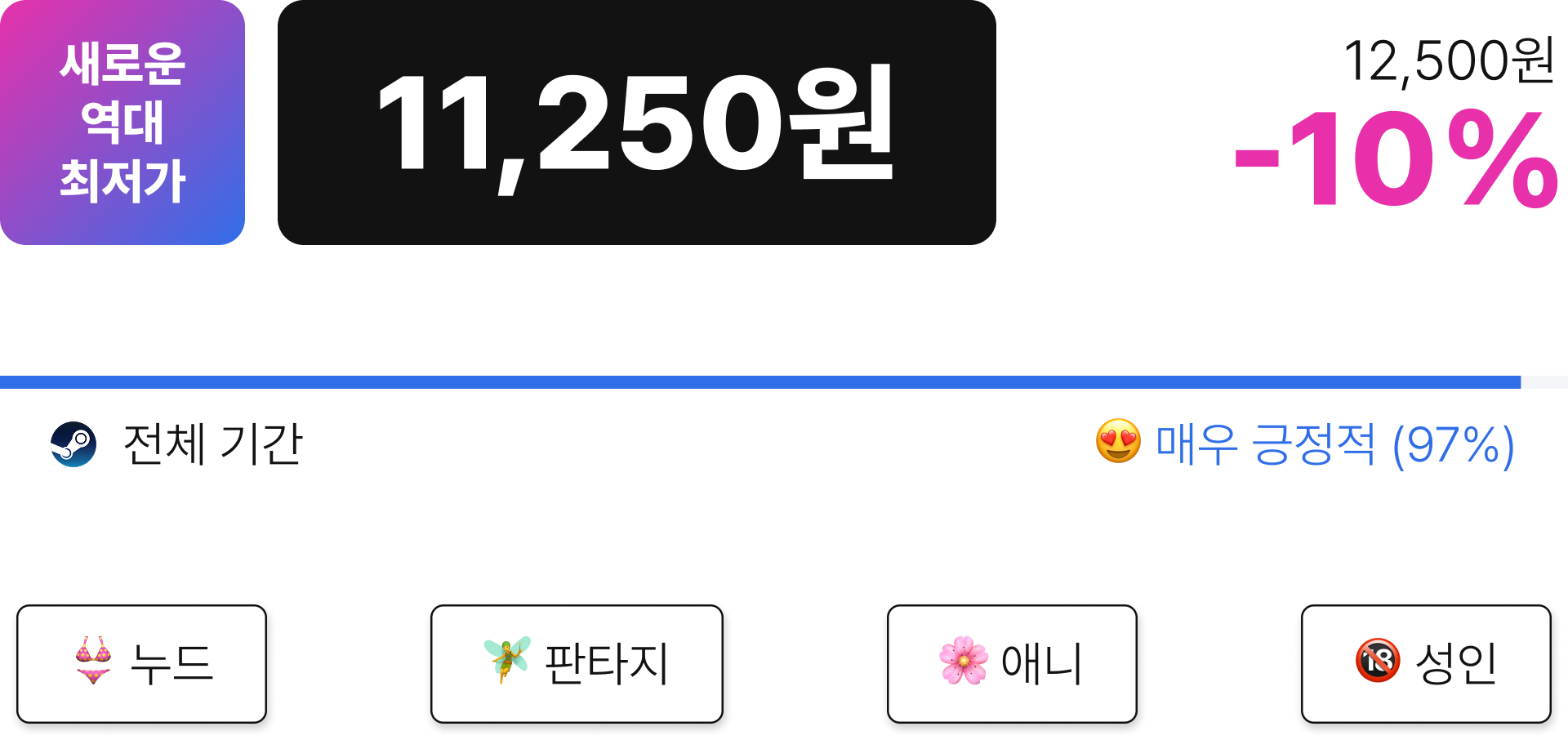Select the 전체 기간 period label
The height and width of the screenshot is (740, 1568).
pos(212,444)
